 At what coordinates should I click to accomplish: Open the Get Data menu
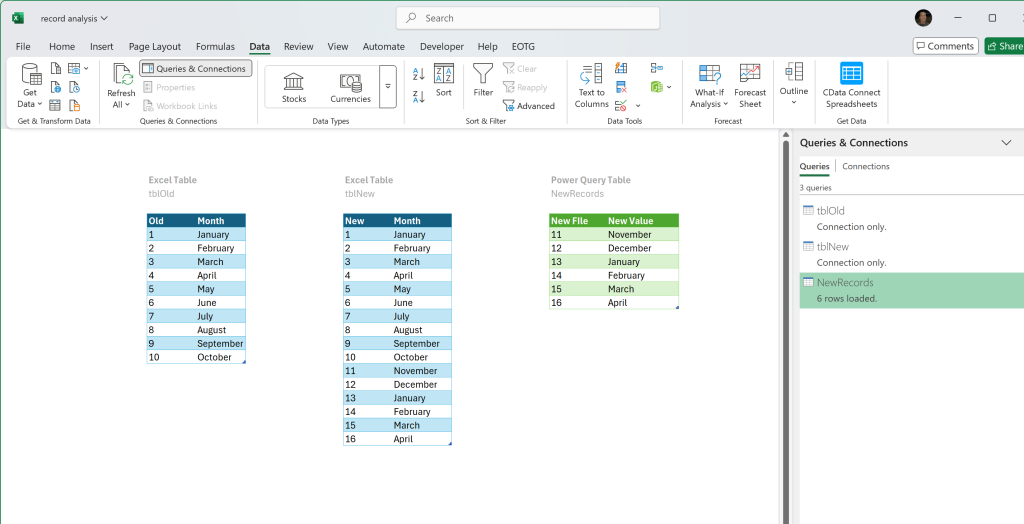30,86
